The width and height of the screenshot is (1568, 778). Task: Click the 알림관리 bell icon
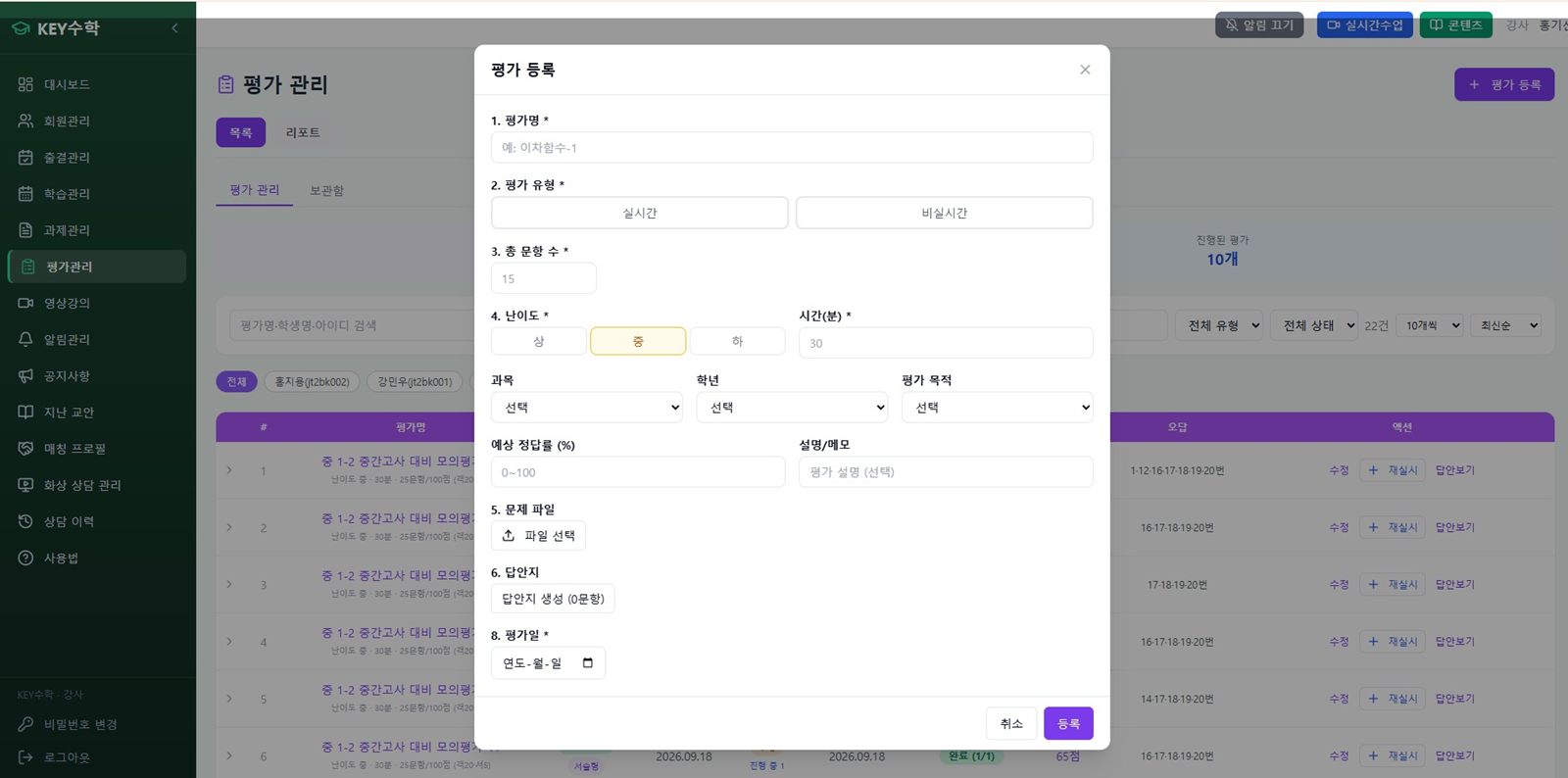[x=25, y=339]
